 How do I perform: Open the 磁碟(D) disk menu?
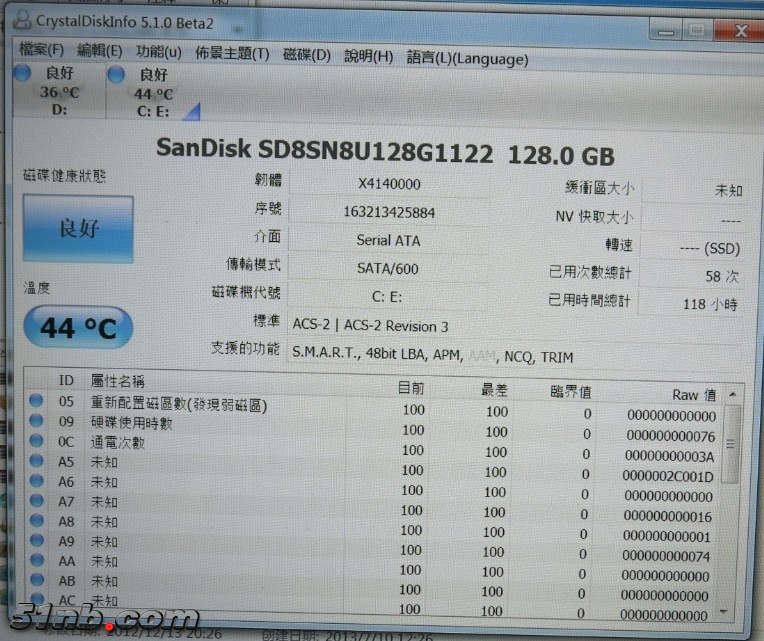(x=306, y=56)
